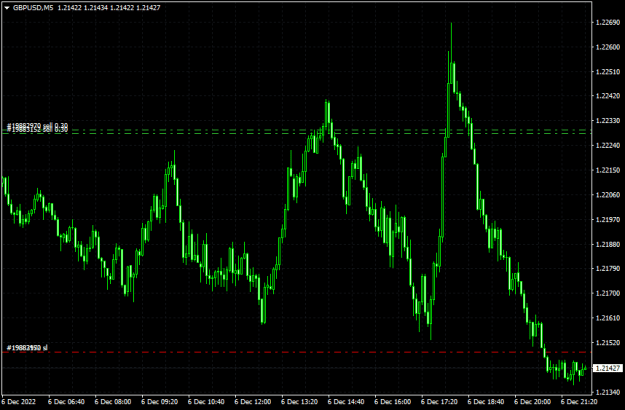Screen dimensions: 625x410
Task: Click price level 1.22600 on the price axis
Action: [x=607, y=47]
